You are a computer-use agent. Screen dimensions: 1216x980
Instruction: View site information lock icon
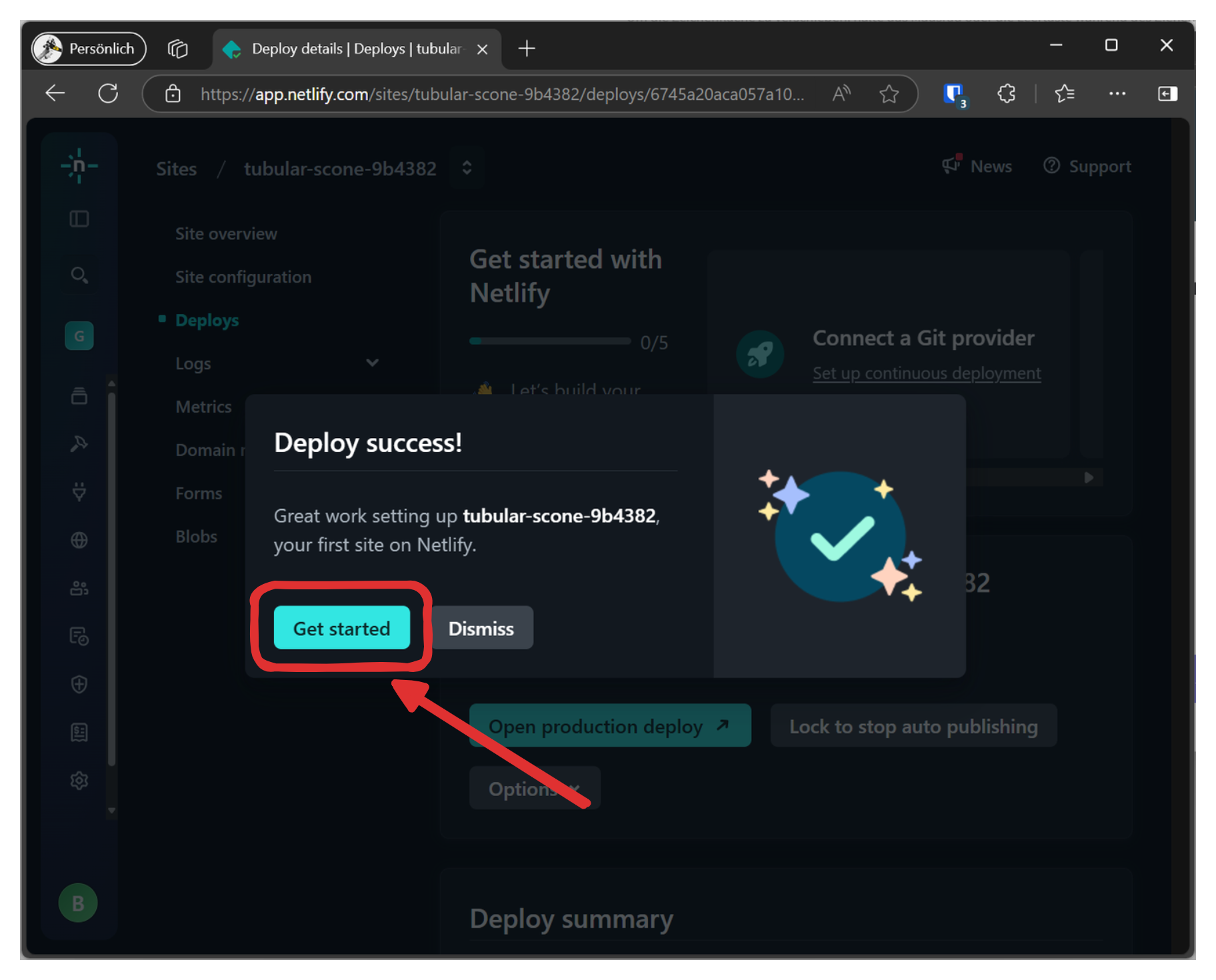pos(173,94)
